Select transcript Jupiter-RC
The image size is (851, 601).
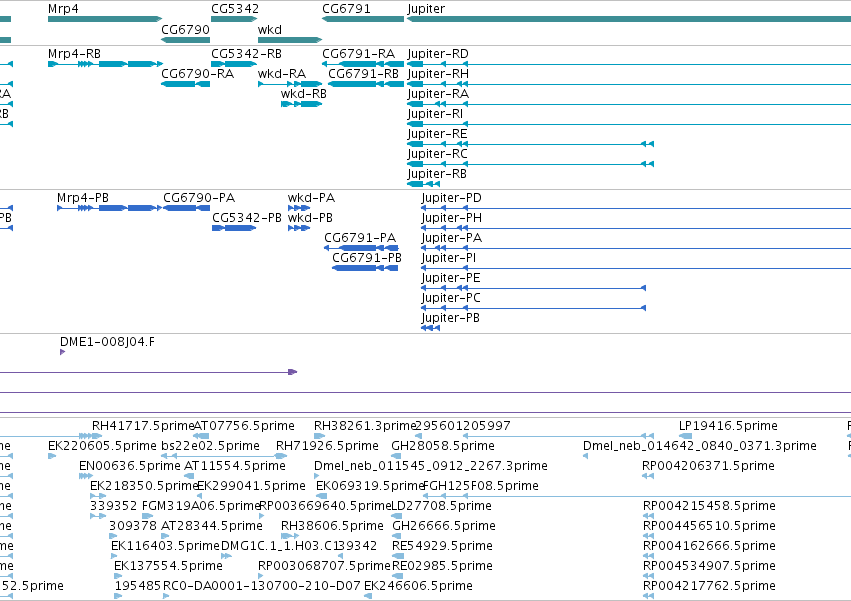coord(437,154)
